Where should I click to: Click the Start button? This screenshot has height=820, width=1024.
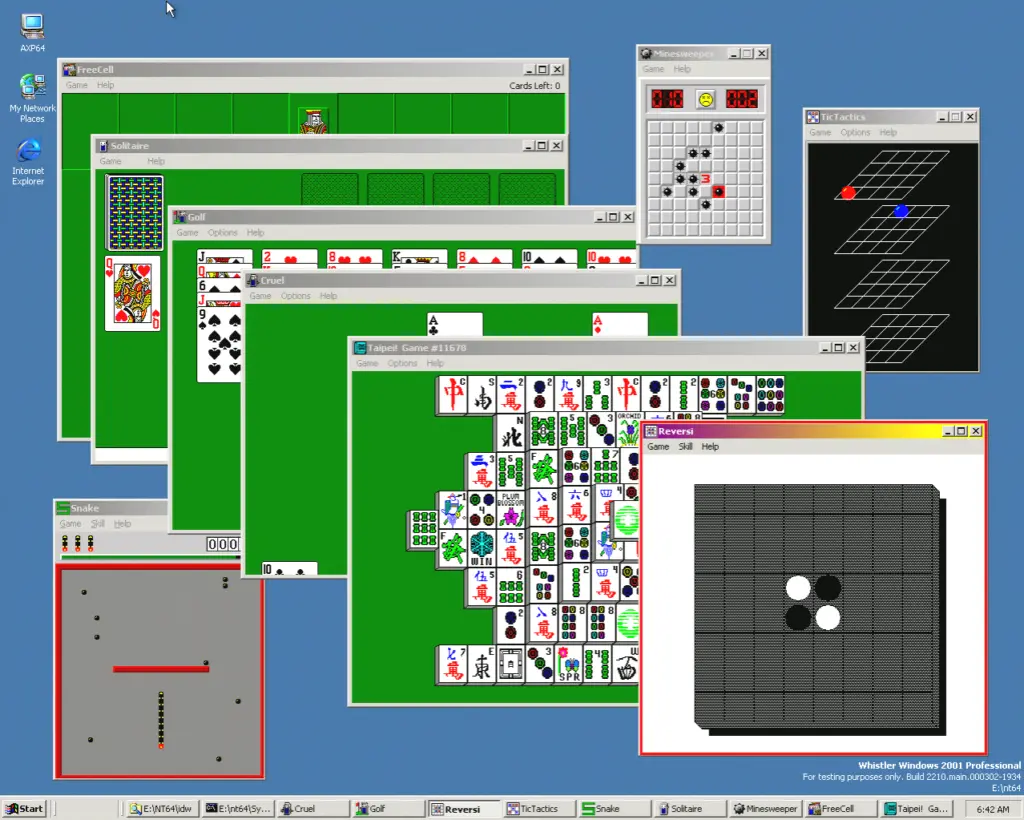click(25, 808)
